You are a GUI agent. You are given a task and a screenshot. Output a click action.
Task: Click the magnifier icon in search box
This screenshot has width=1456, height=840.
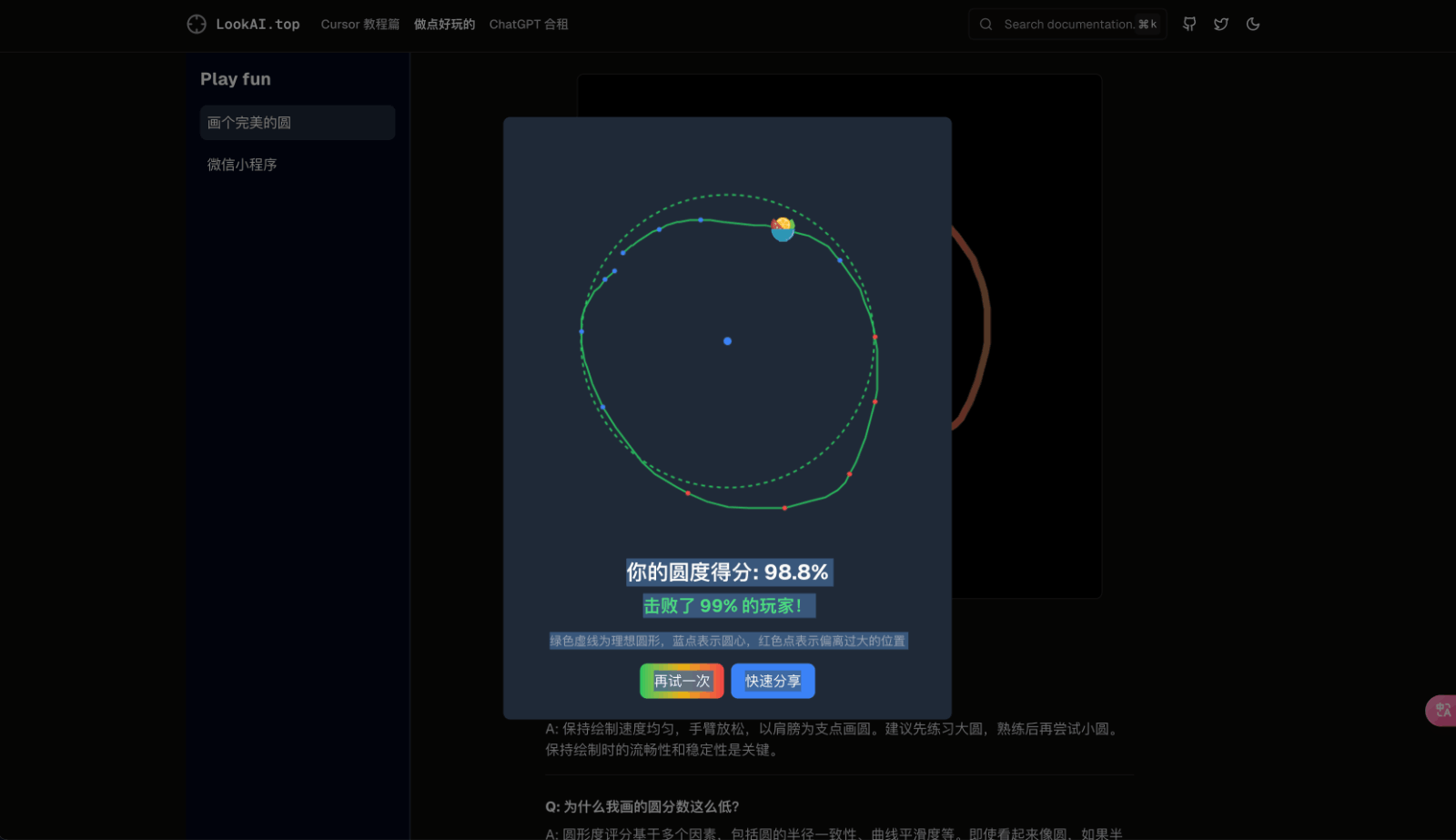tap(986, 25)
